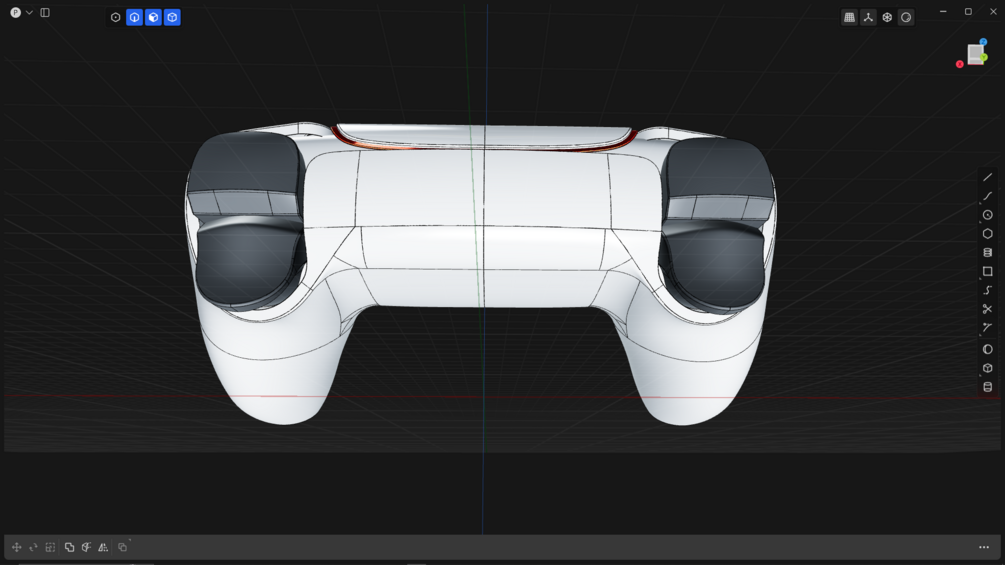Activate the Duplicate command in bottom bar
The image size is (1005, 565).
(69, 547)
